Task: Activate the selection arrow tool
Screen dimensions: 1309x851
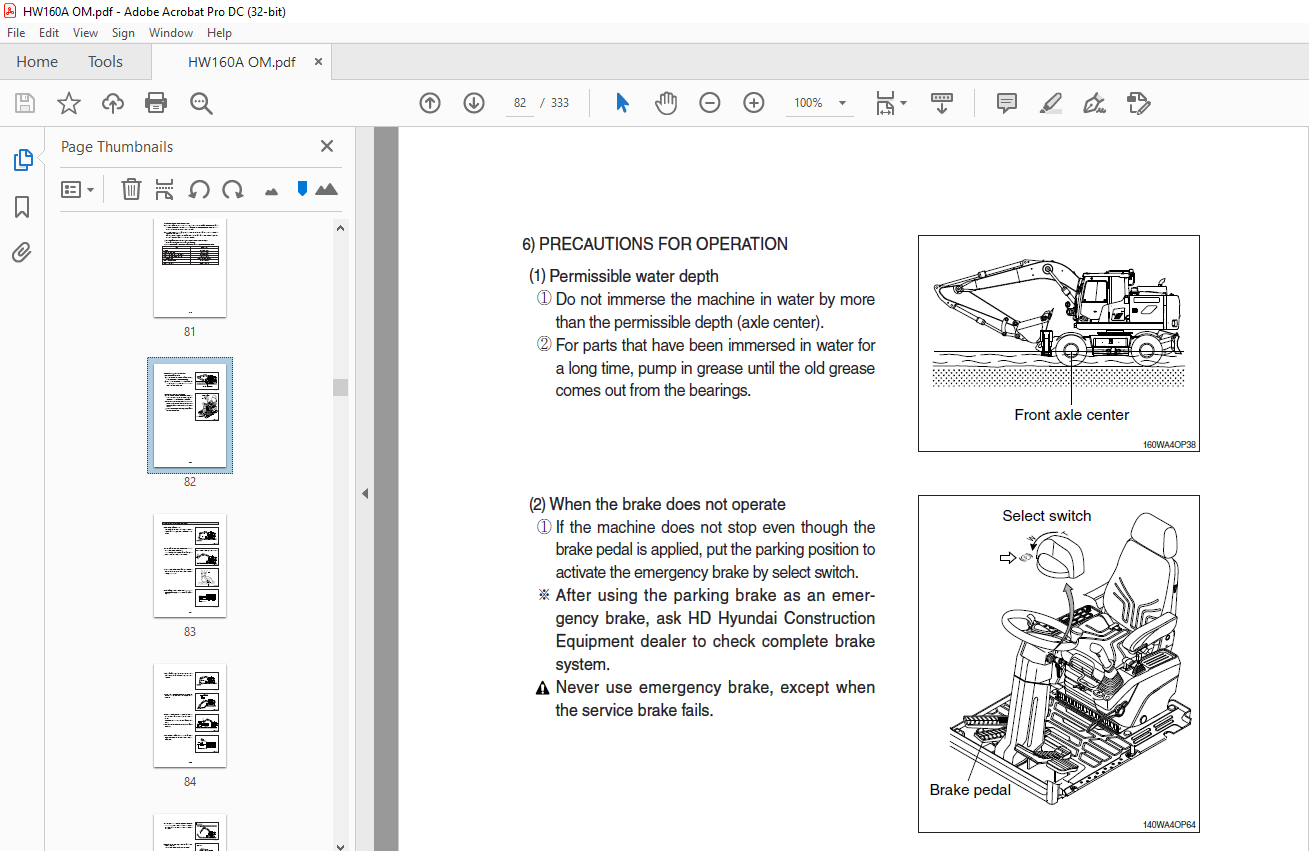Action: tap(622, 103)
